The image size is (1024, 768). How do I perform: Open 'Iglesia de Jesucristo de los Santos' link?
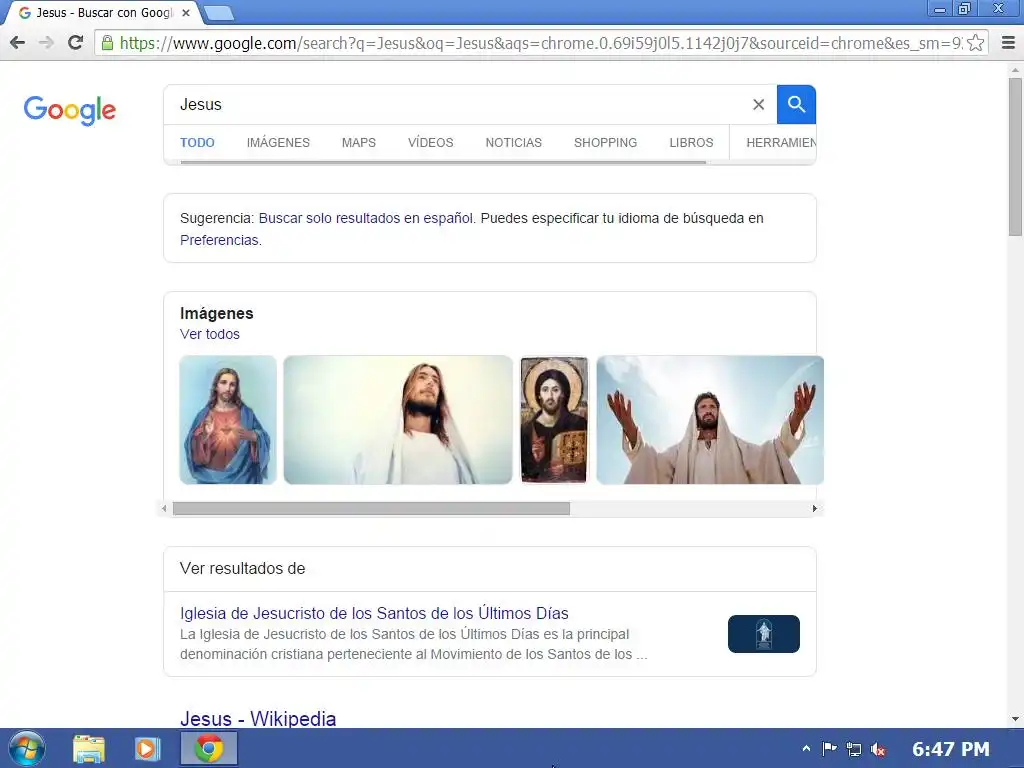pyautogui.click(x=374, y=613)
